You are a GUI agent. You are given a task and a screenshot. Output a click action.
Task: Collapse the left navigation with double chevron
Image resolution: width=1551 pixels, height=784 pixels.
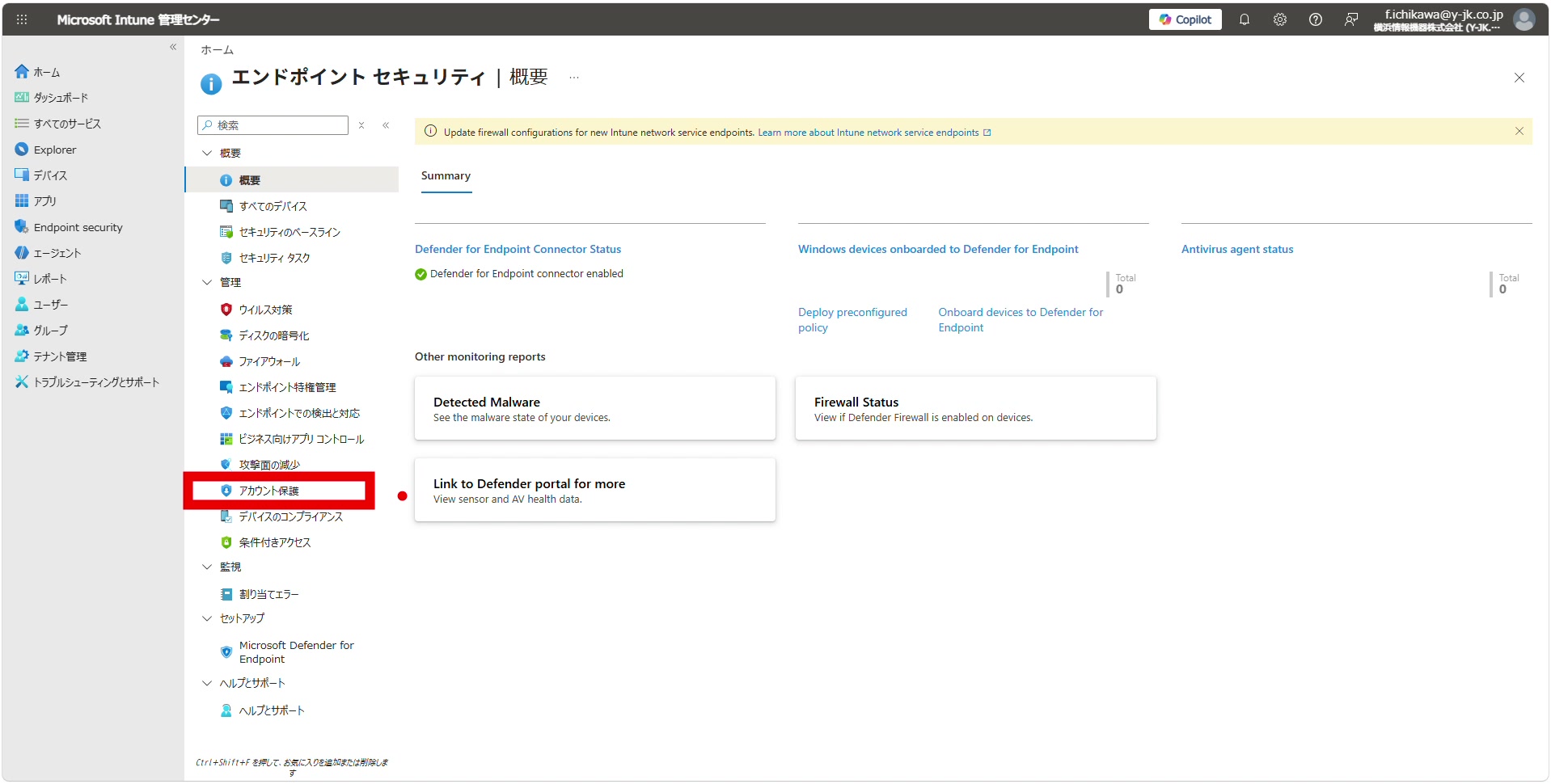coord(173,47)
